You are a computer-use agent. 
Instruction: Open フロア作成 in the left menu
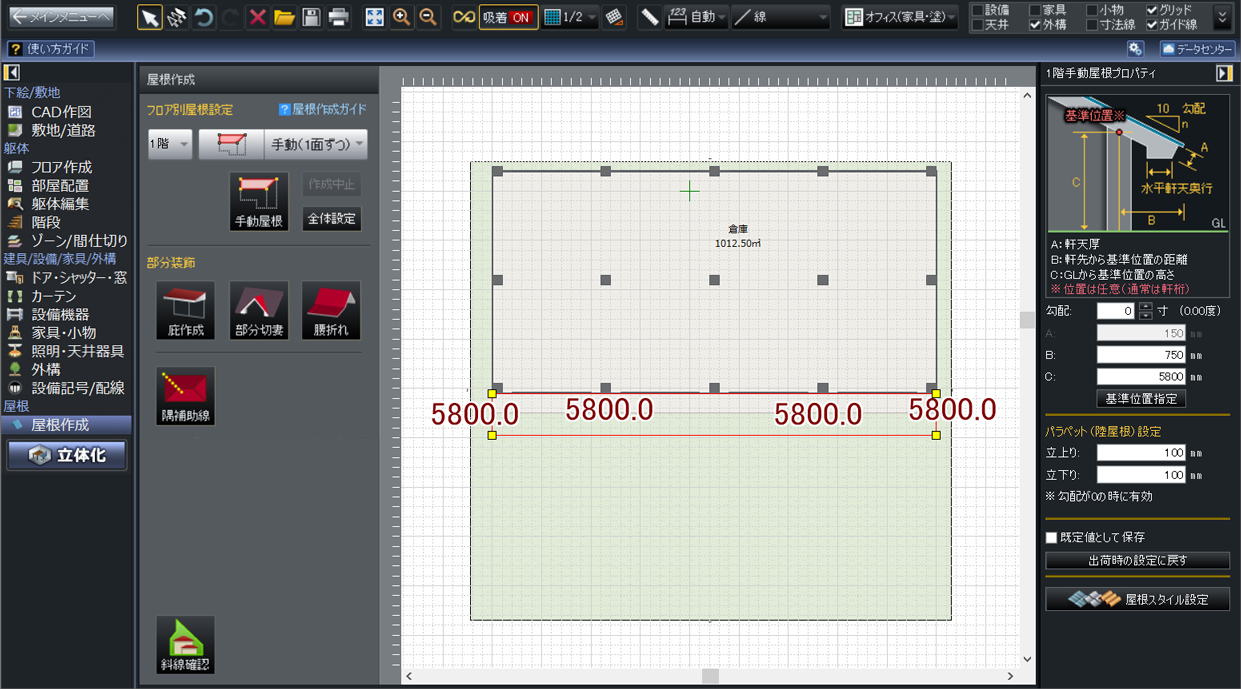tap(61, 167)
